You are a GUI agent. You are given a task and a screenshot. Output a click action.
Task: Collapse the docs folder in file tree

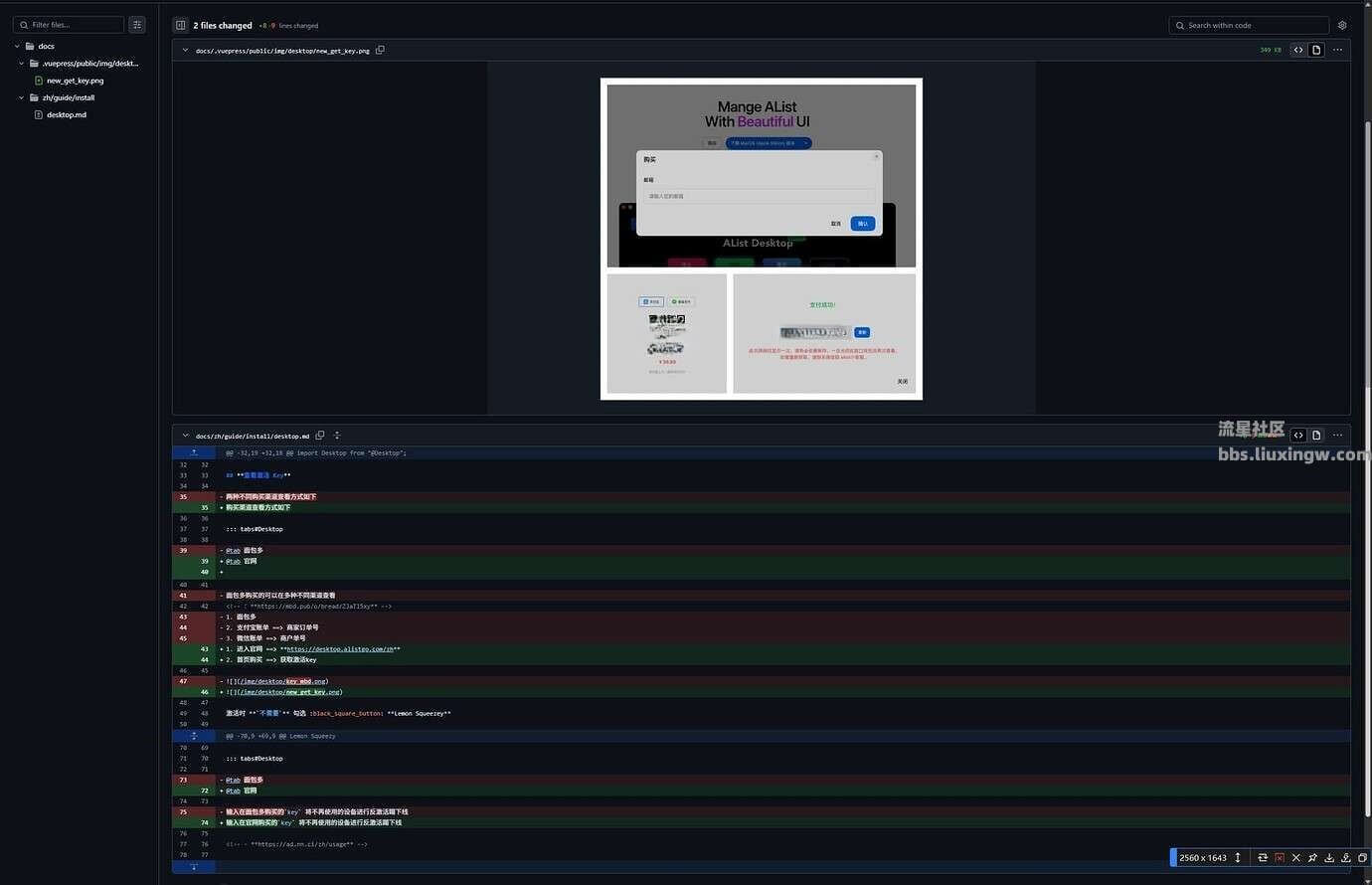pyautogui.click(x=17, y=46)
